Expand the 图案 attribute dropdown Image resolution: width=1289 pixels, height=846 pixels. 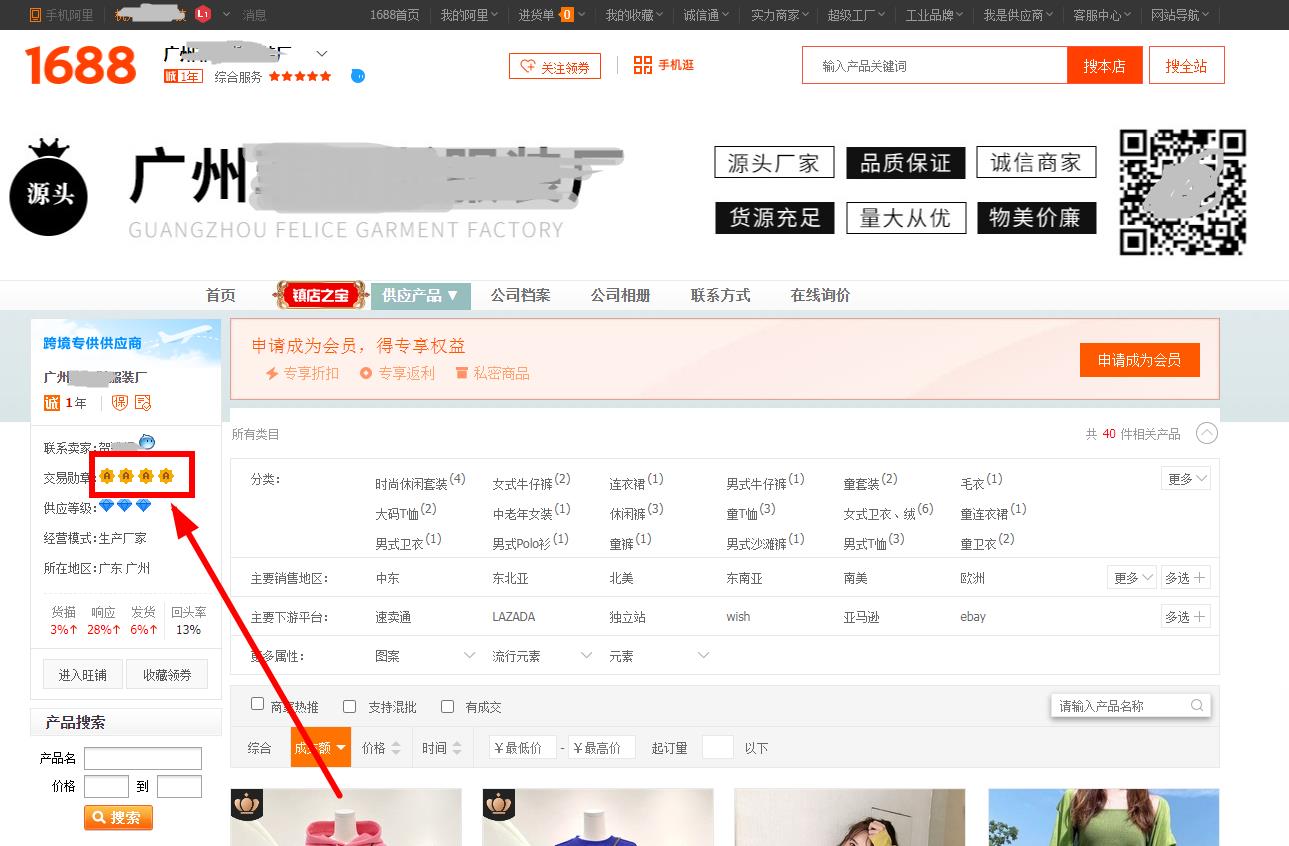pos(425,656)
